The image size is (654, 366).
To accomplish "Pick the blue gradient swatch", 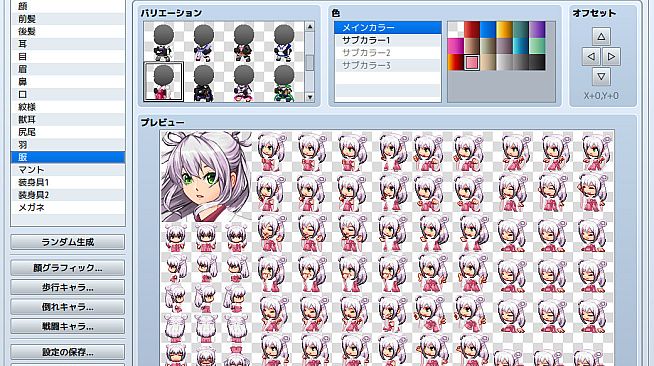I will pyautogui.click(x=488, y=30).
